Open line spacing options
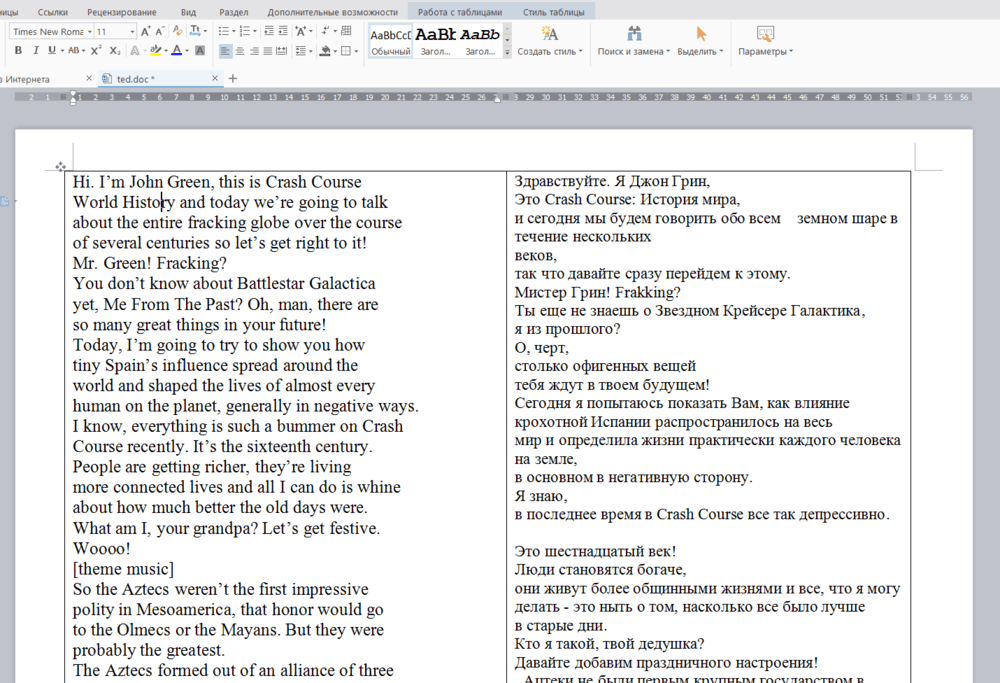Image resolution: width=1000 pixels, height=683 pixels. point(301,51)
